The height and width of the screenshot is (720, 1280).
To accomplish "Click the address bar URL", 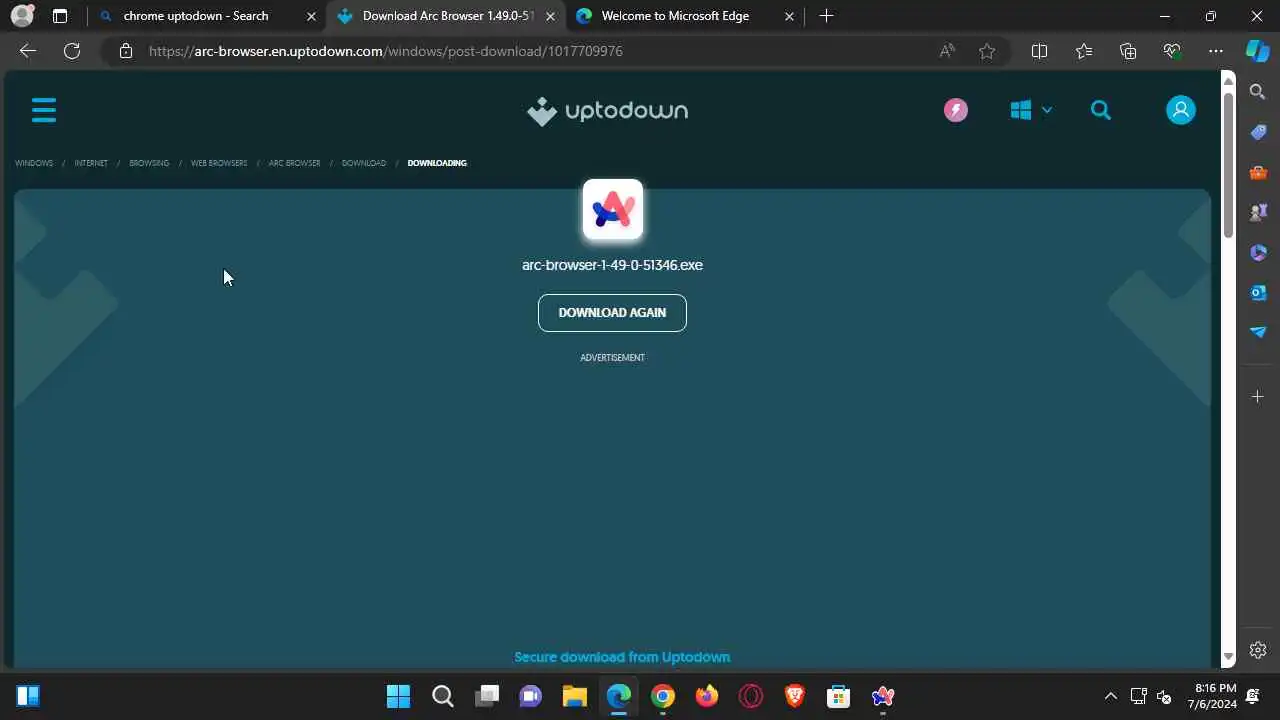I will point(386,51).
